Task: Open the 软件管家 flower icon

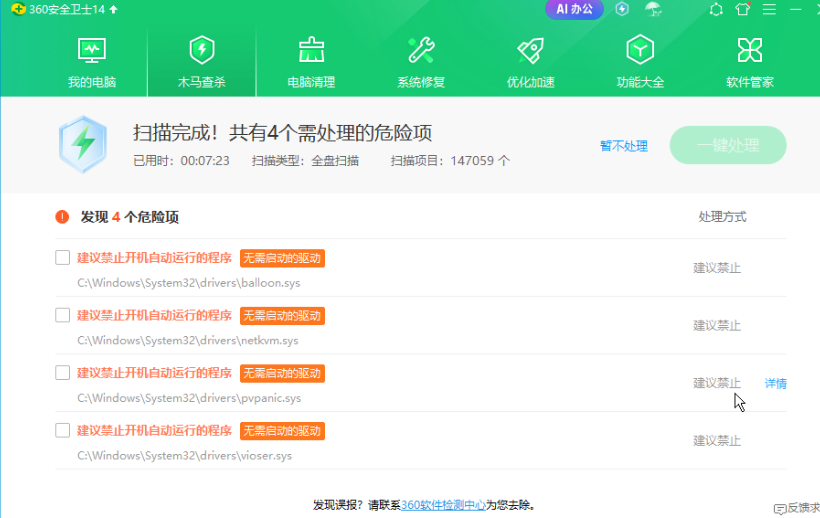Action: coord(750,51)
